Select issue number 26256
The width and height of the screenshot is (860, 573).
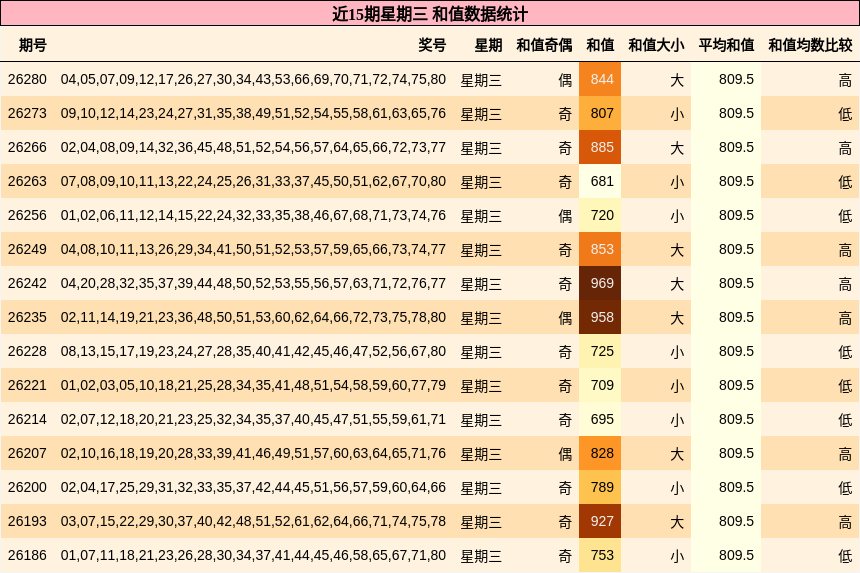tap(27, 215)
